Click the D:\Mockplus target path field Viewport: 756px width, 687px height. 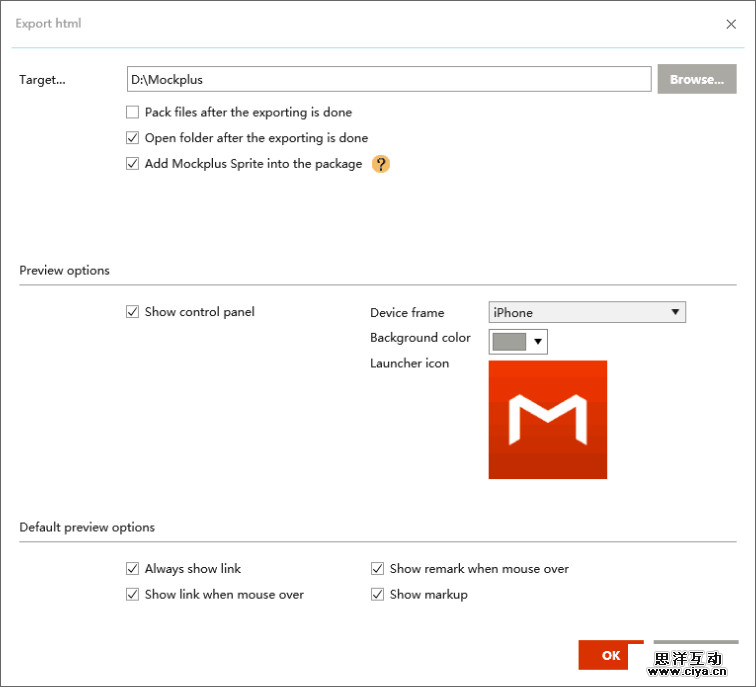tap(389, 79)
